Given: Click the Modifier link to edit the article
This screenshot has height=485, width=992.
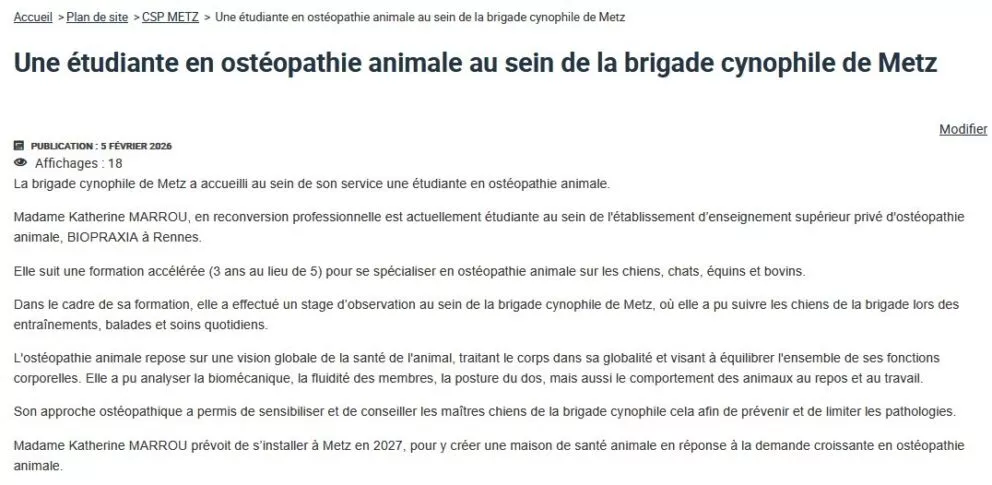Looking at the screenshot, I should [963, 129].
